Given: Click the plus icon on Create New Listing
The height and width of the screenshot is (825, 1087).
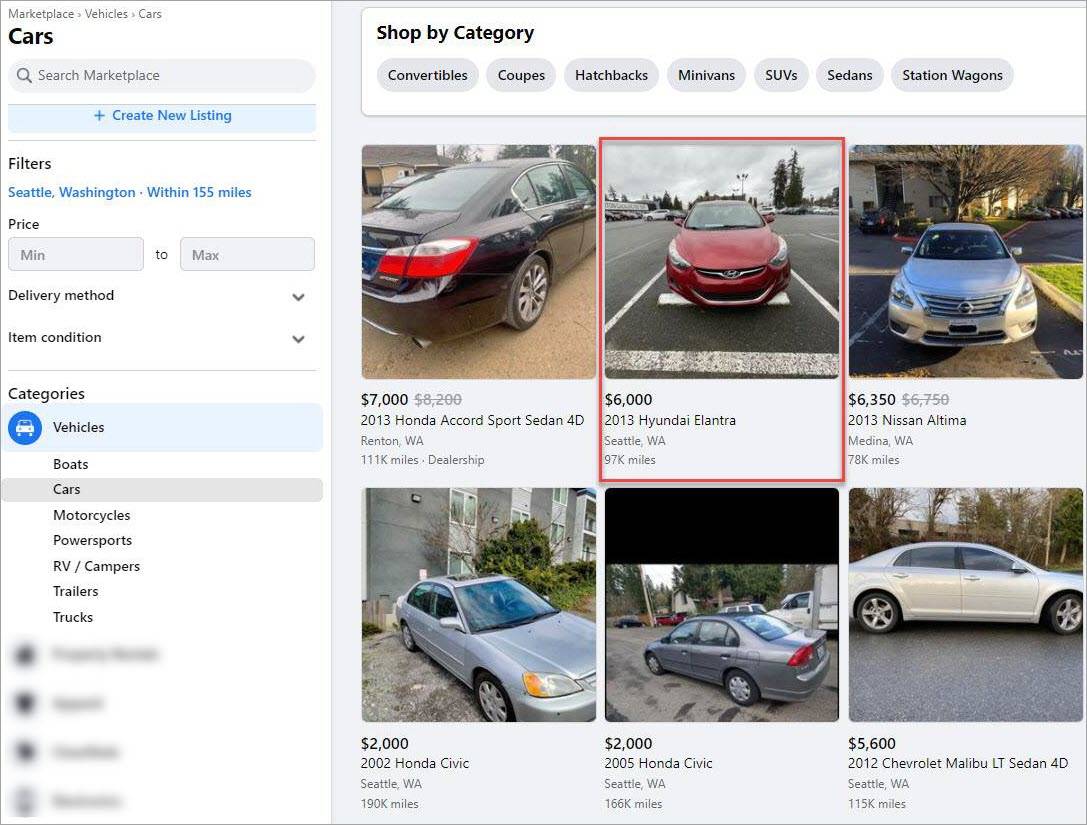Looking at the screenshot, I should pyautogui.click(x=99, y=116).
